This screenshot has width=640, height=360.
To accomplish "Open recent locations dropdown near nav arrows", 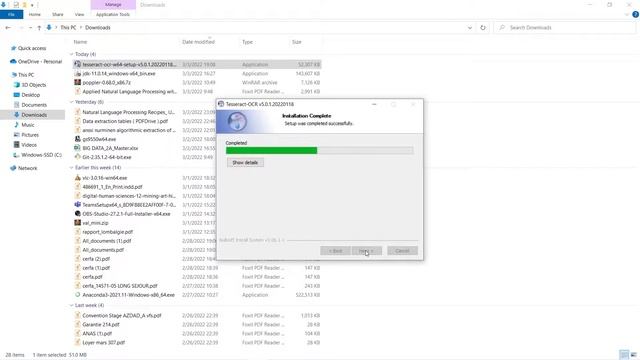I will pyautogui.click(x=30, y=28).
